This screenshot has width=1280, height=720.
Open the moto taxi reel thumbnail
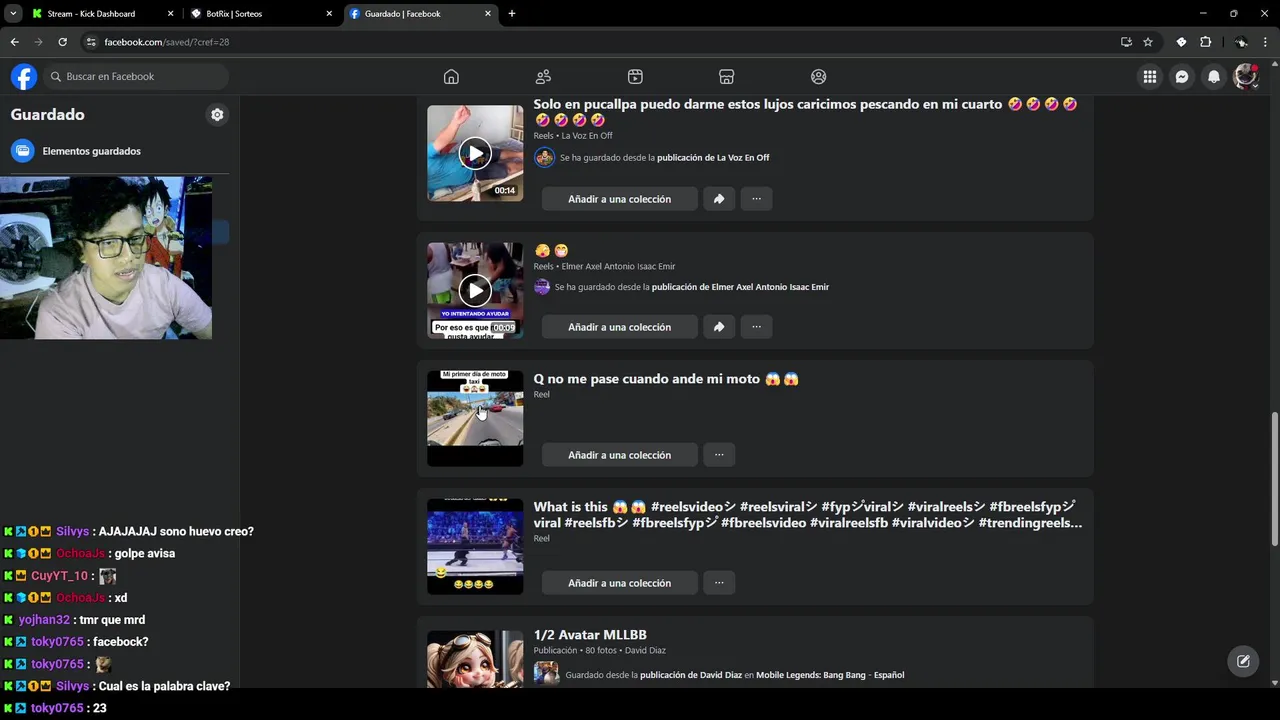475,418
